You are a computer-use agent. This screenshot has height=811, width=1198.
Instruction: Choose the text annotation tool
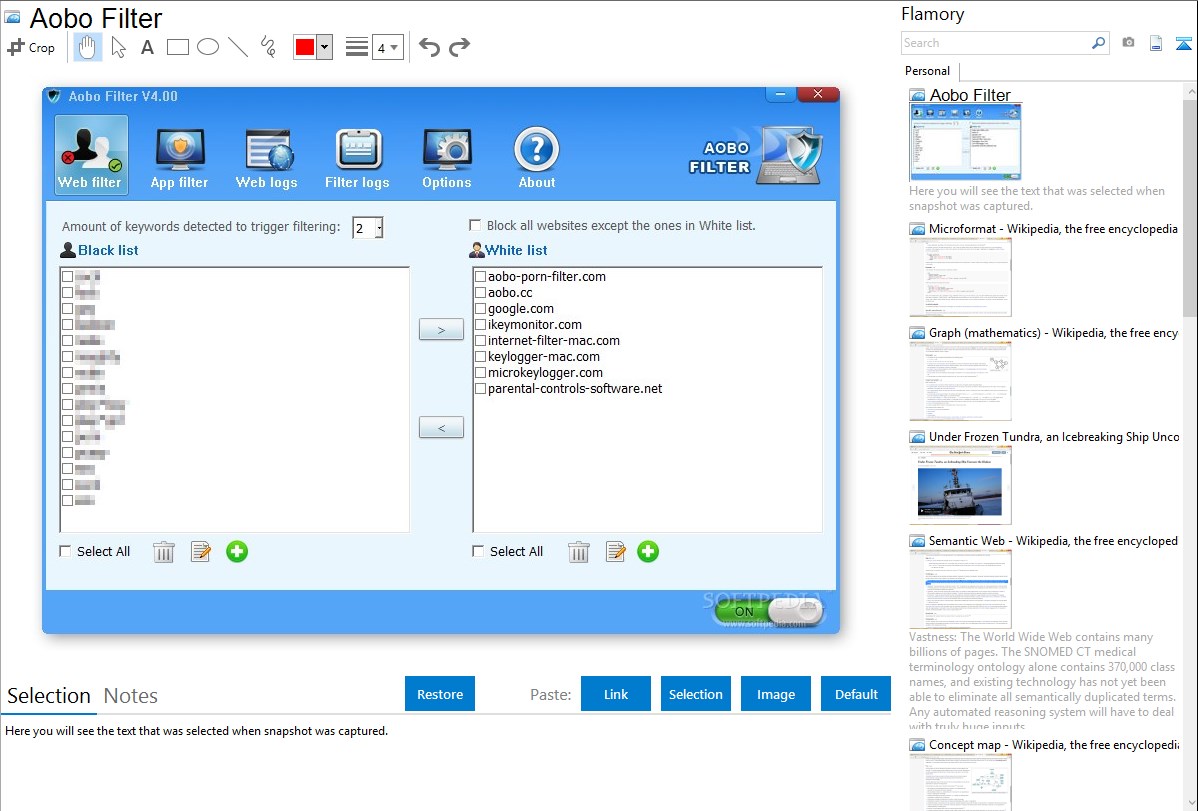point(147,47)
